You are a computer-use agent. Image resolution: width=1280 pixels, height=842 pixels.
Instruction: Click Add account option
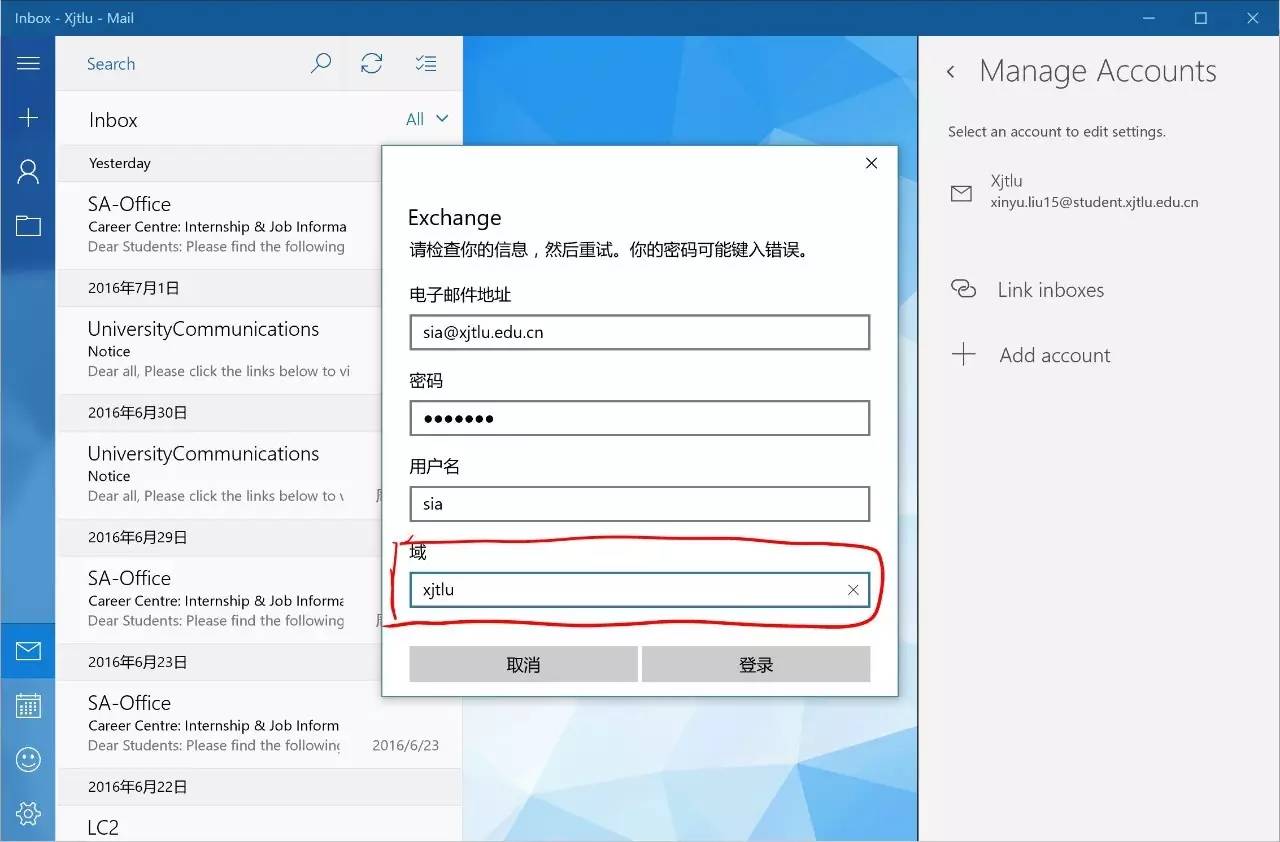[x=1055, y=355]
